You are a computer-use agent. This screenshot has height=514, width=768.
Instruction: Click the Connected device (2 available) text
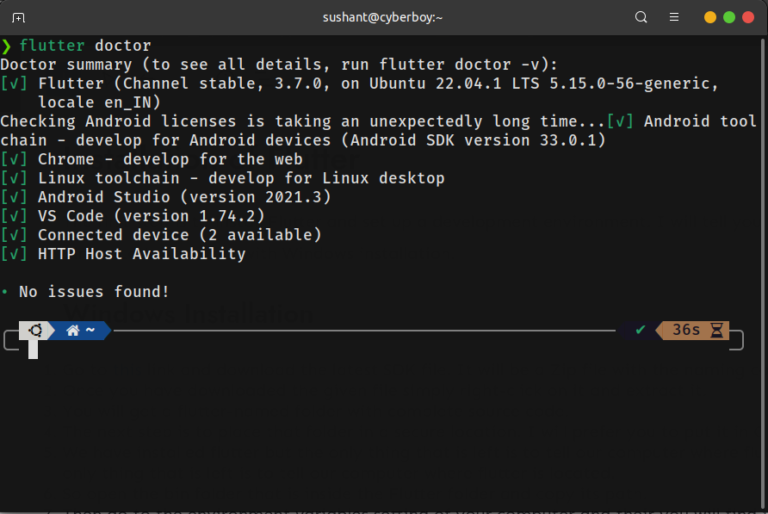pyautogui.click(x=179, y=235)
